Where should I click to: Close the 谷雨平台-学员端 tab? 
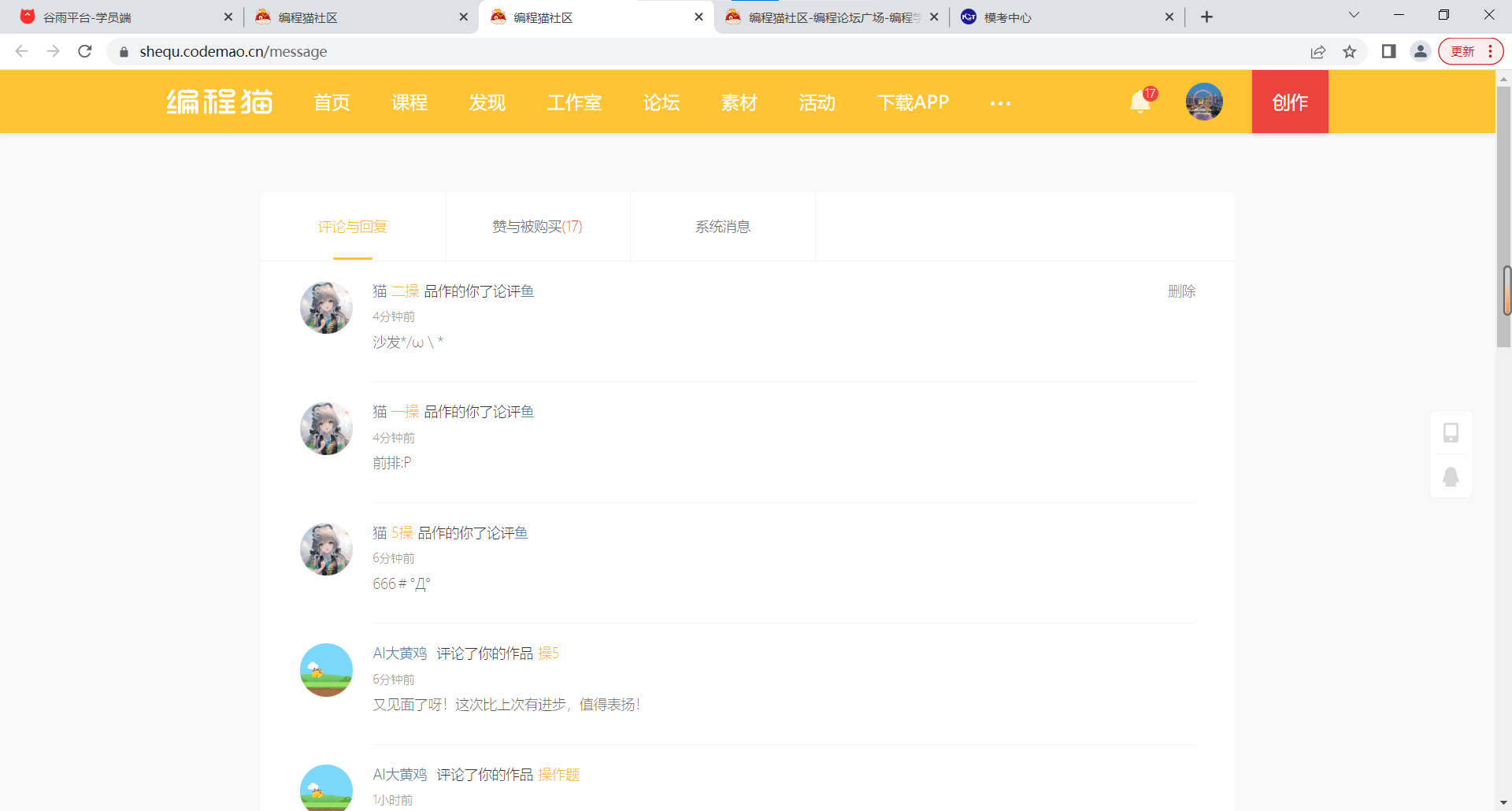[228, 17]
